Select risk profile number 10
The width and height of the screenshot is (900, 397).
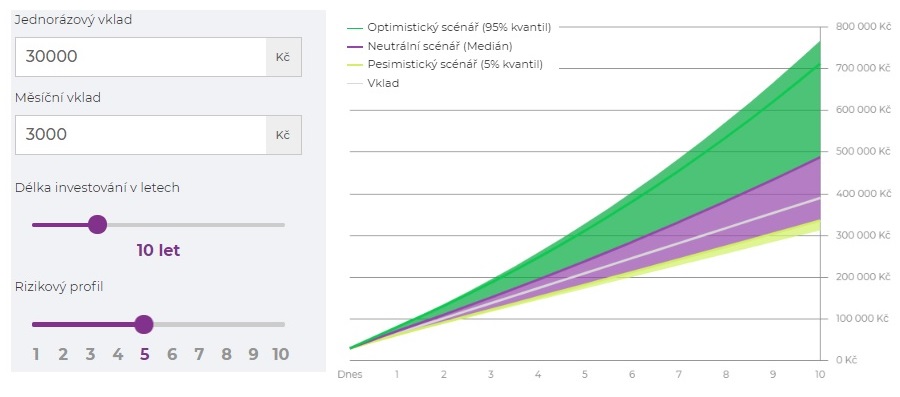[x=280, y=355]
